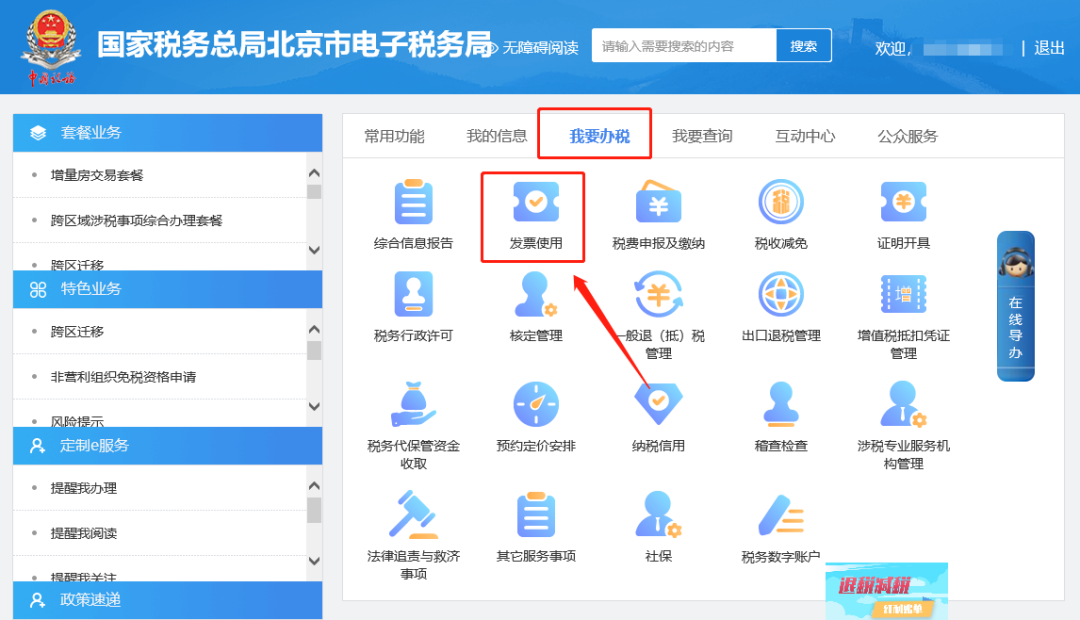Image resolution: width=1080 pixels, height=620 pixels.
Task: Open 纳税信用 icon
Action: [658, 404]
